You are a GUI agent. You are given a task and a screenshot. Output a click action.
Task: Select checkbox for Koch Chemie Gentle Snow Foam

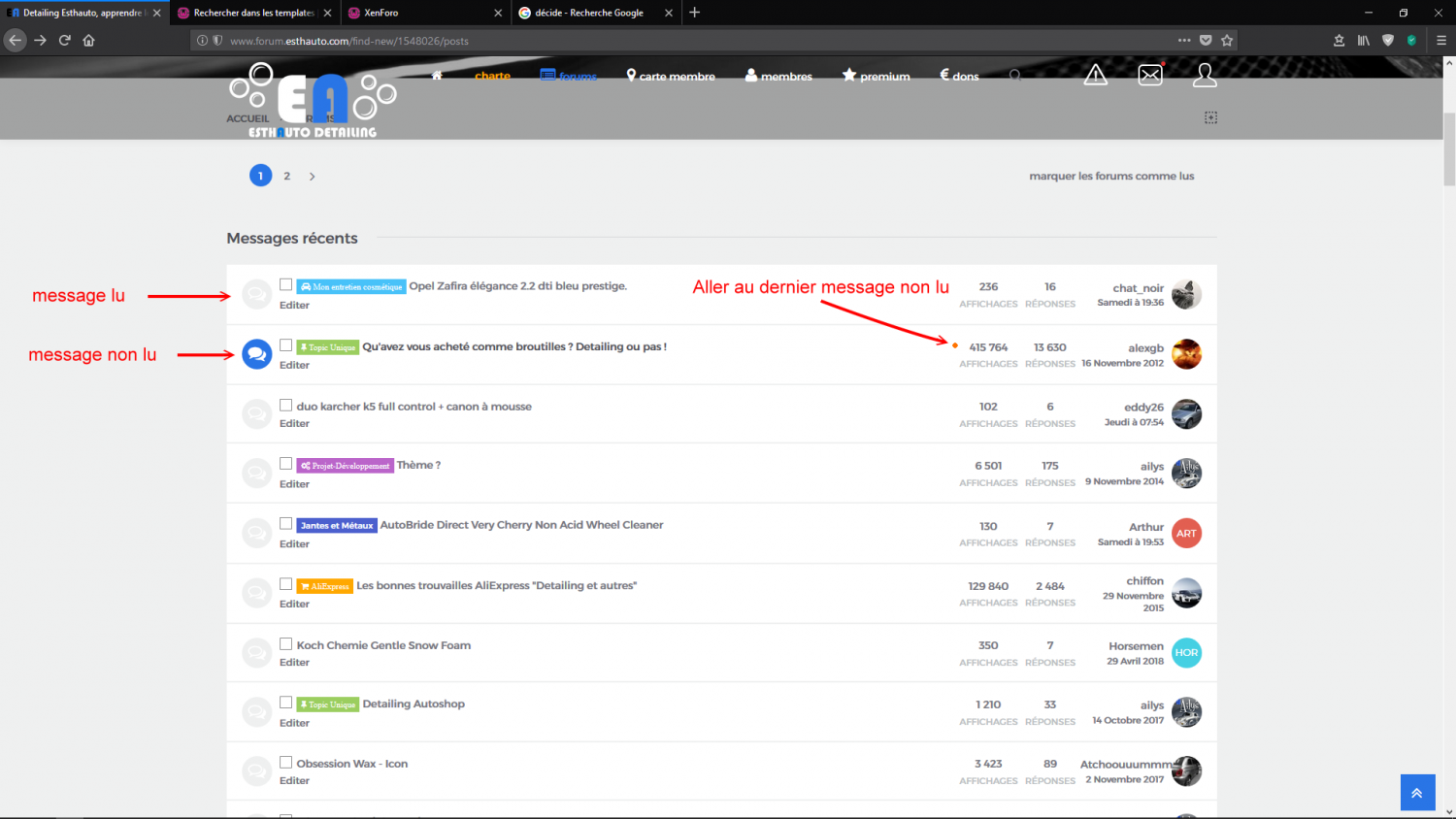click(x=286, y=644)
